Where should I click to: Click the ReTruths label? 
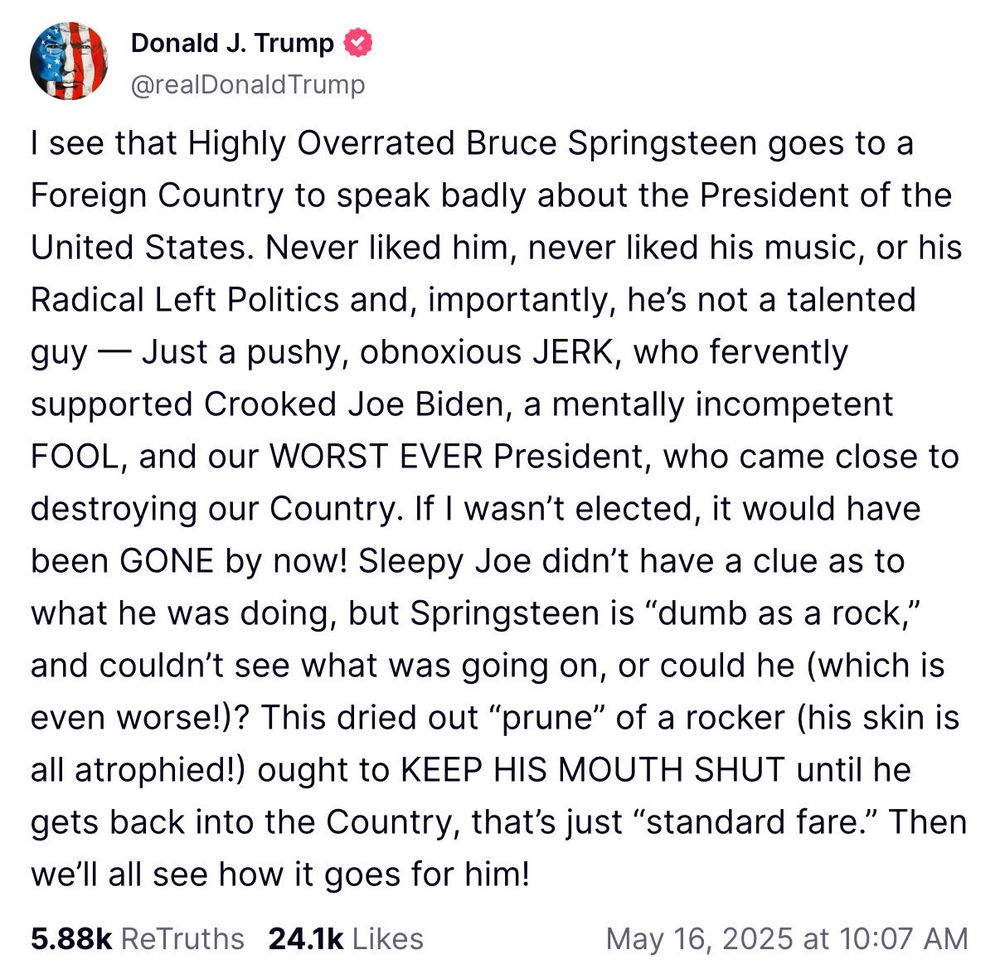182,939
